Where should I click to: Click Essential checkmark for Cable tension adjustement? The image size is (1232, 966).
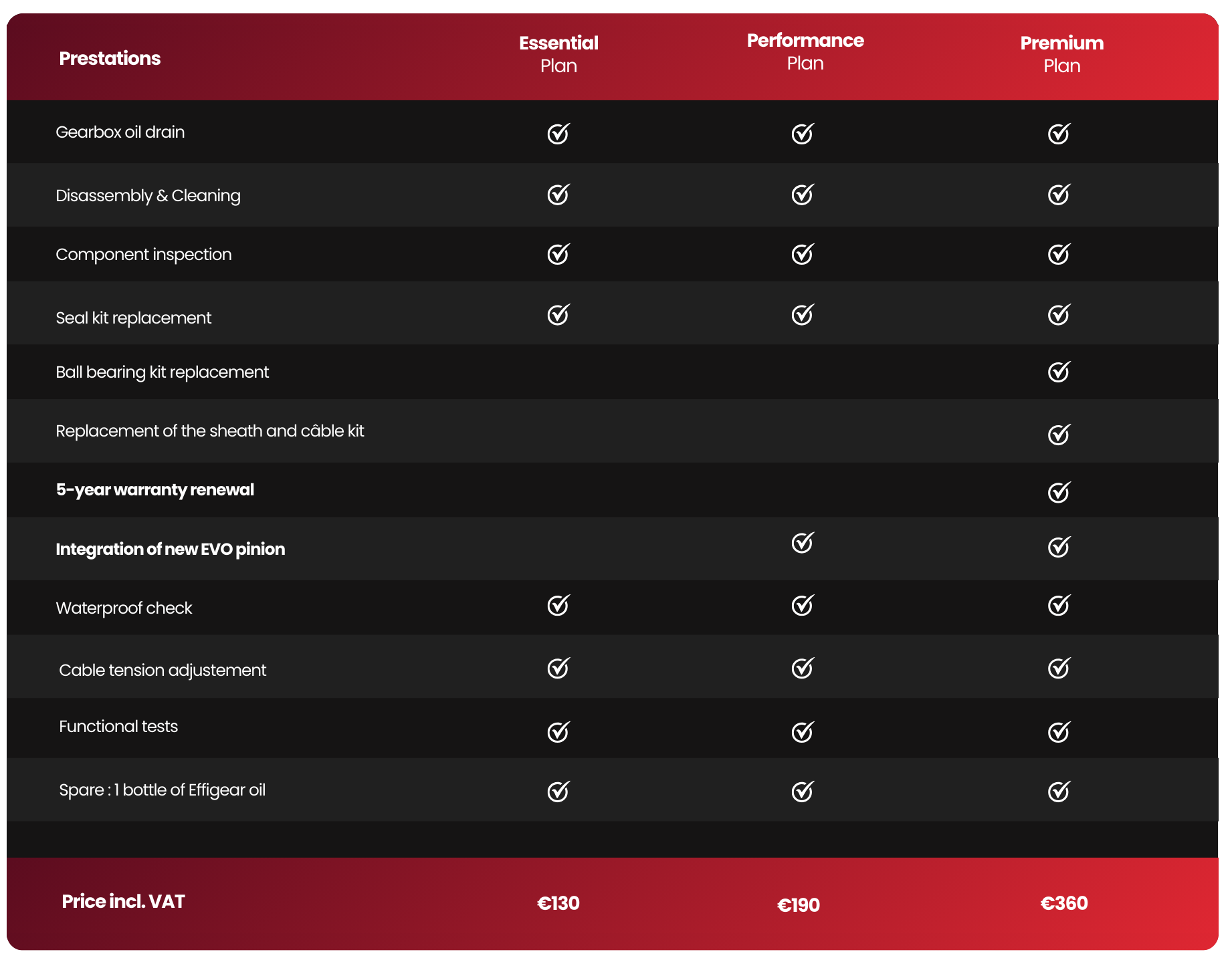point(558,668)
